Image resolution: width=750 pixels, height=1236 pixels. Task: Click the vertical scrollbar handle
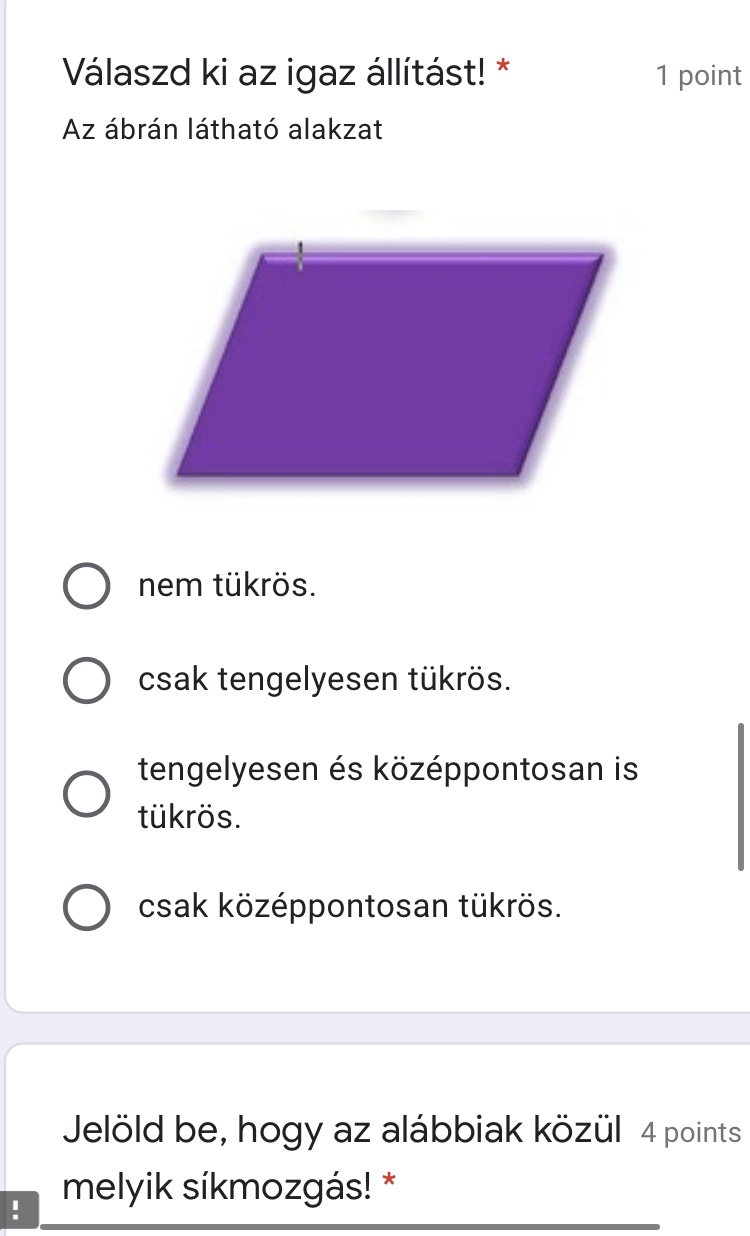(741, 797)
